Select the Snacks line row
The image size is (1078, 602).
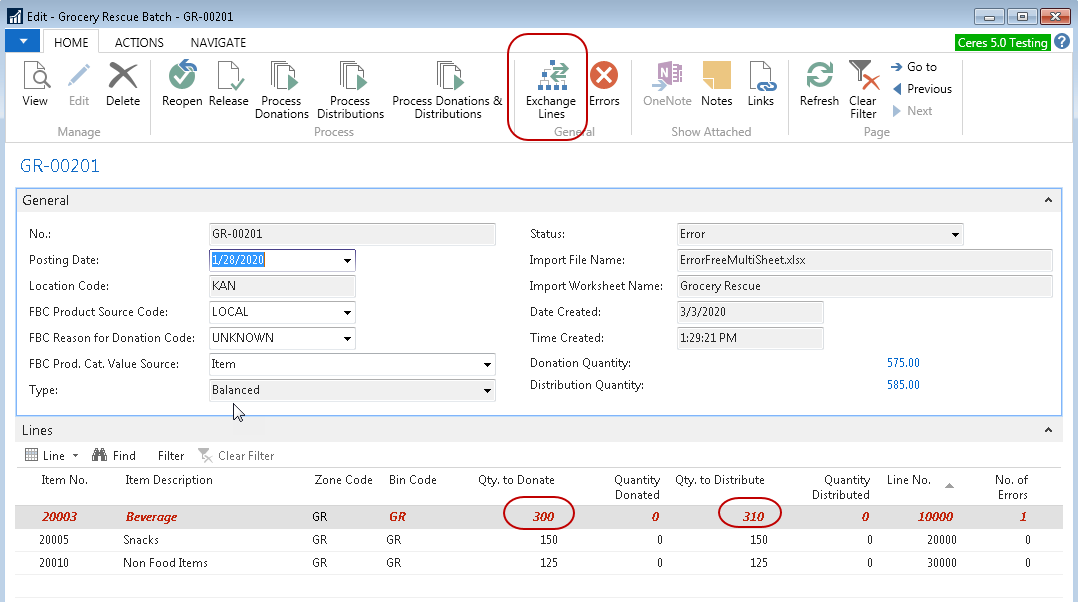click(140, 540)
